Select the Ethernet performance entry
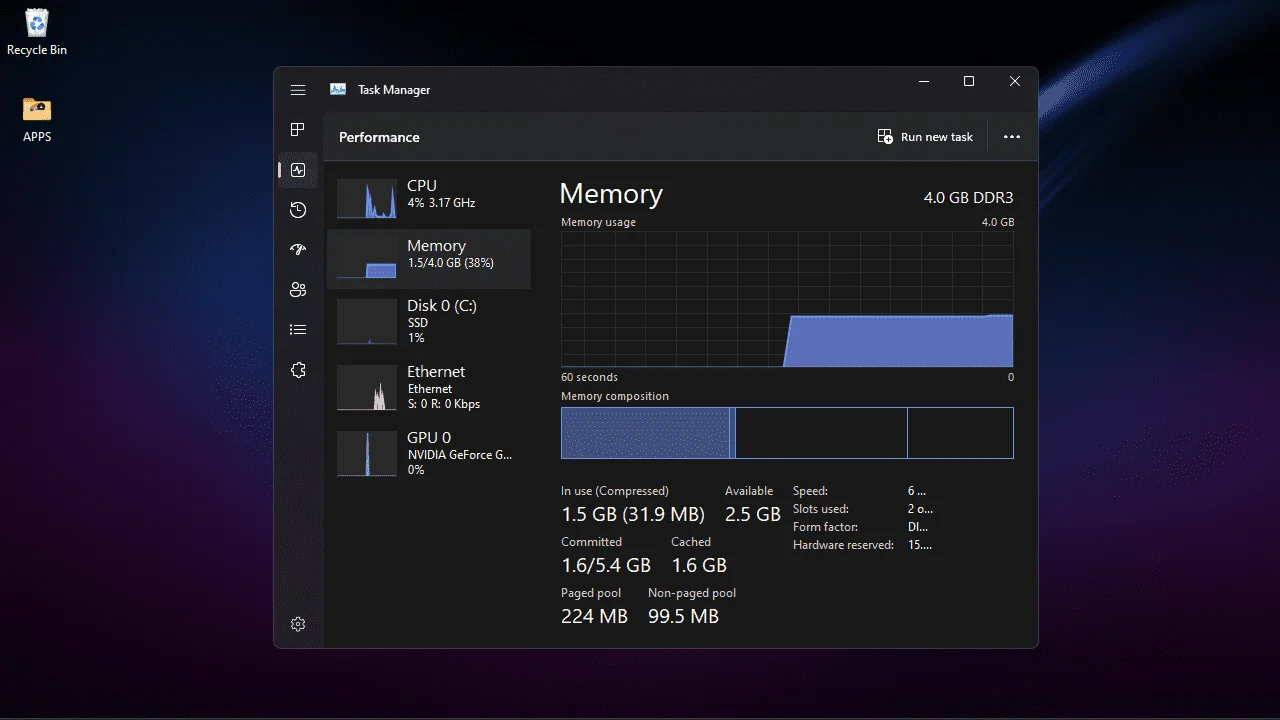Screen dimensions: 1280x720 click(429, 388)
